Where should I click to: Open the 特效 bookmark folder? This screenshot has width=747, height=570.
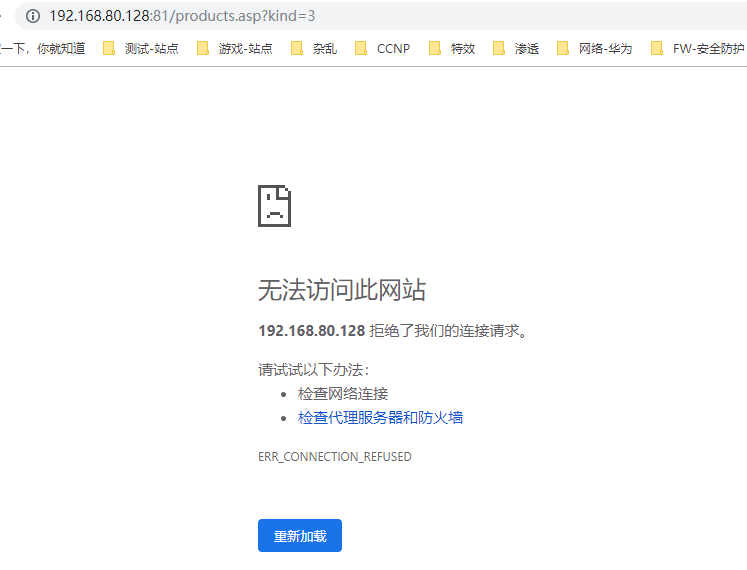click(452, 49)
